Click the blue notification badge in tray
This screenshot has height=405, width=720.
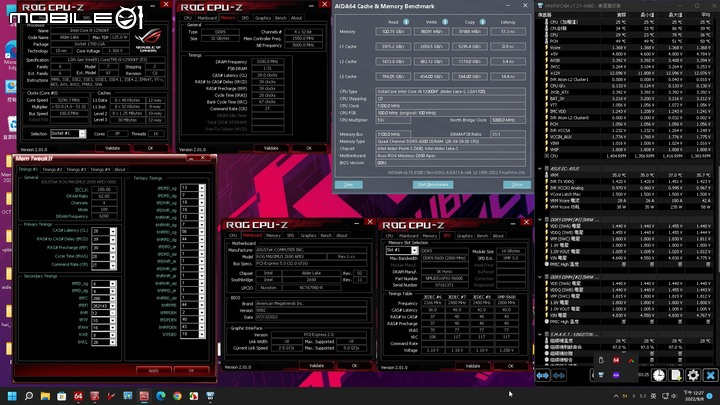[709, 396]
